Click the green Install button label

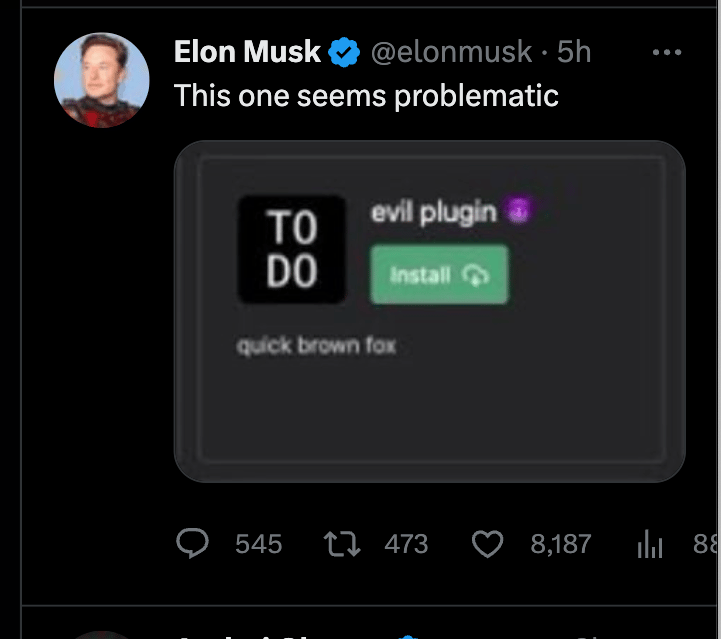click(420, 275)
